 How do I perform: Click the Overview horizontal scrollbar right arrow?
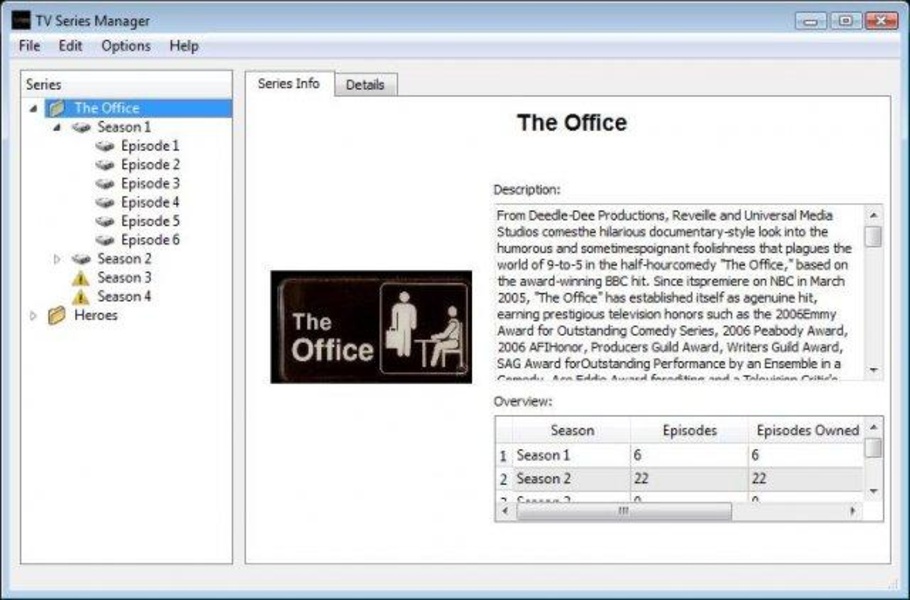[853, 511]
